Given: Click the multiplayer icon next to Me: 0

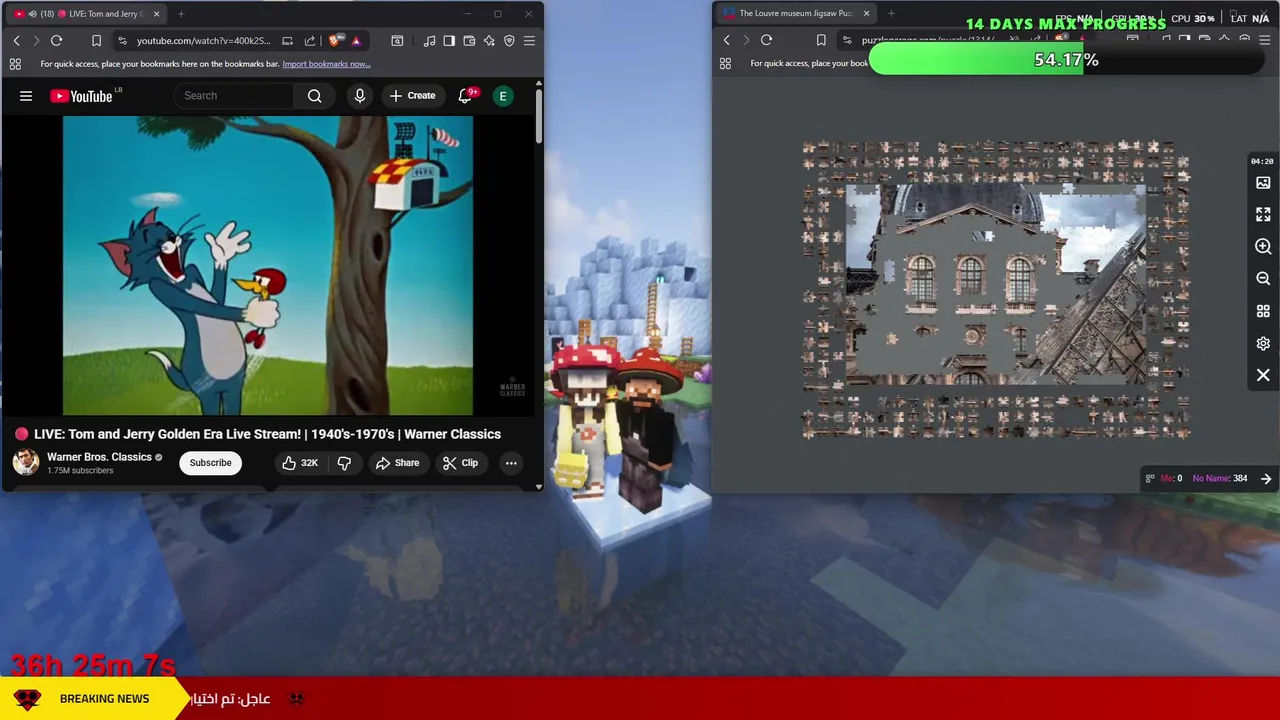Looking at the screenshot, I should (1150, 478).
